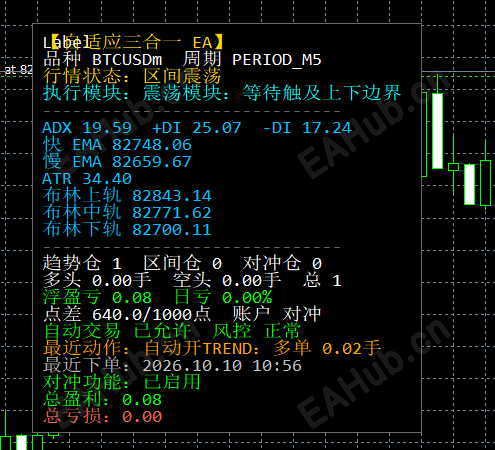The image size is (495, 450).
Task: Click the 布林下轨 82700.11 row
Action: pyautogui.click(x=127, y=230)
